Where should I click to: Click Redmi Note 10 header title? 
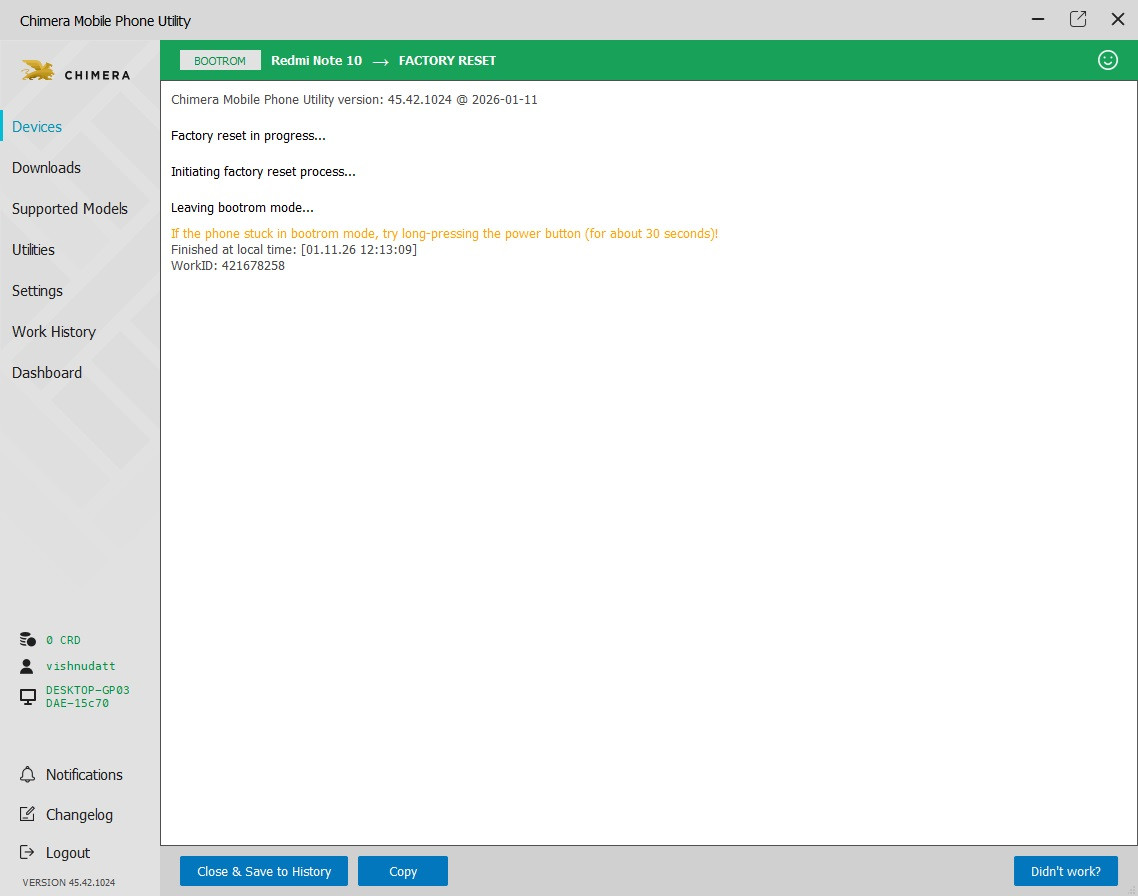tap(316, 60)
